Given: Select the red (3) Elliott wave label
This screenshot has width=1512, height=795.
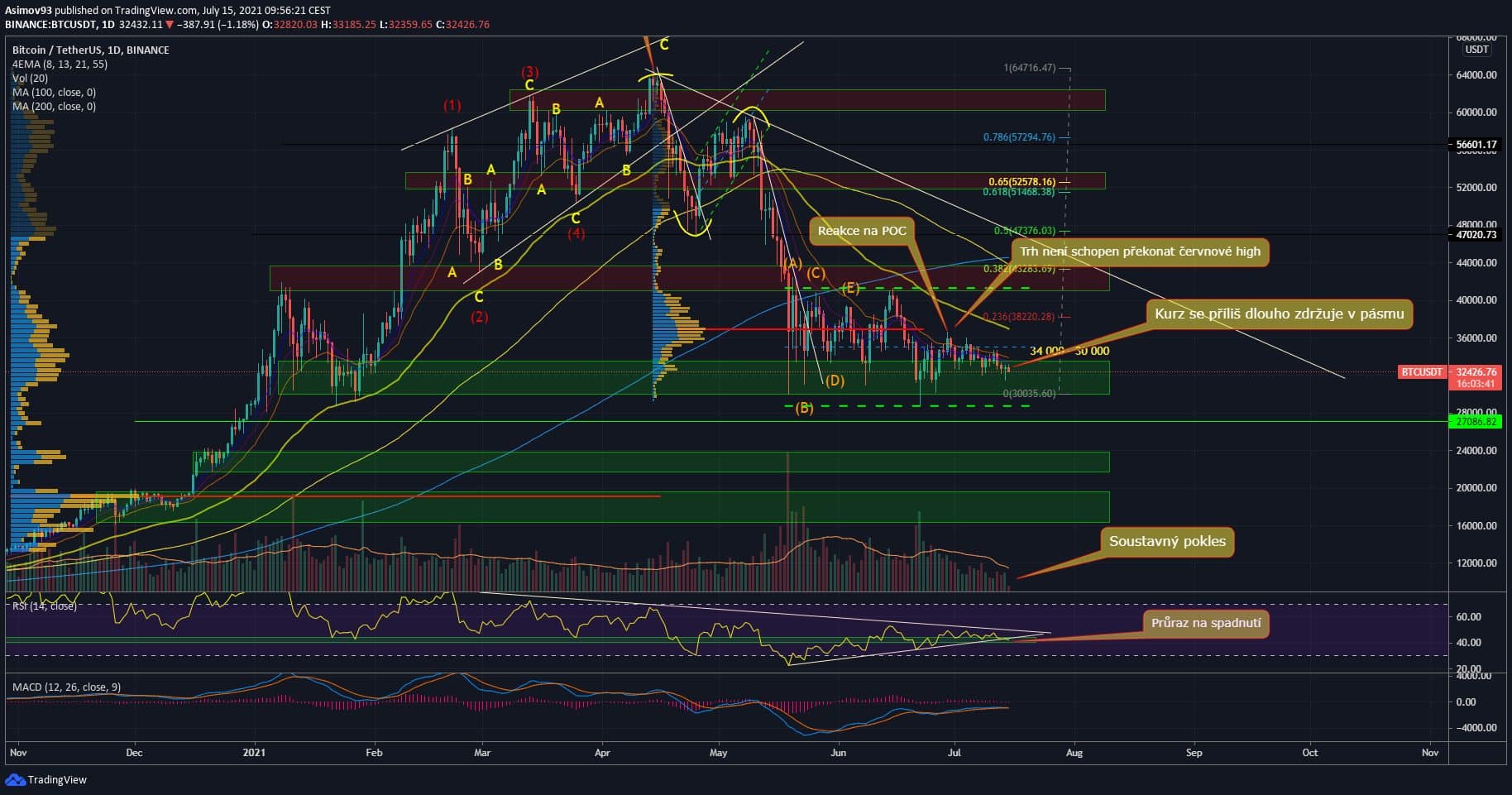Looking at the screenshot, I should [x=530, y=72].
